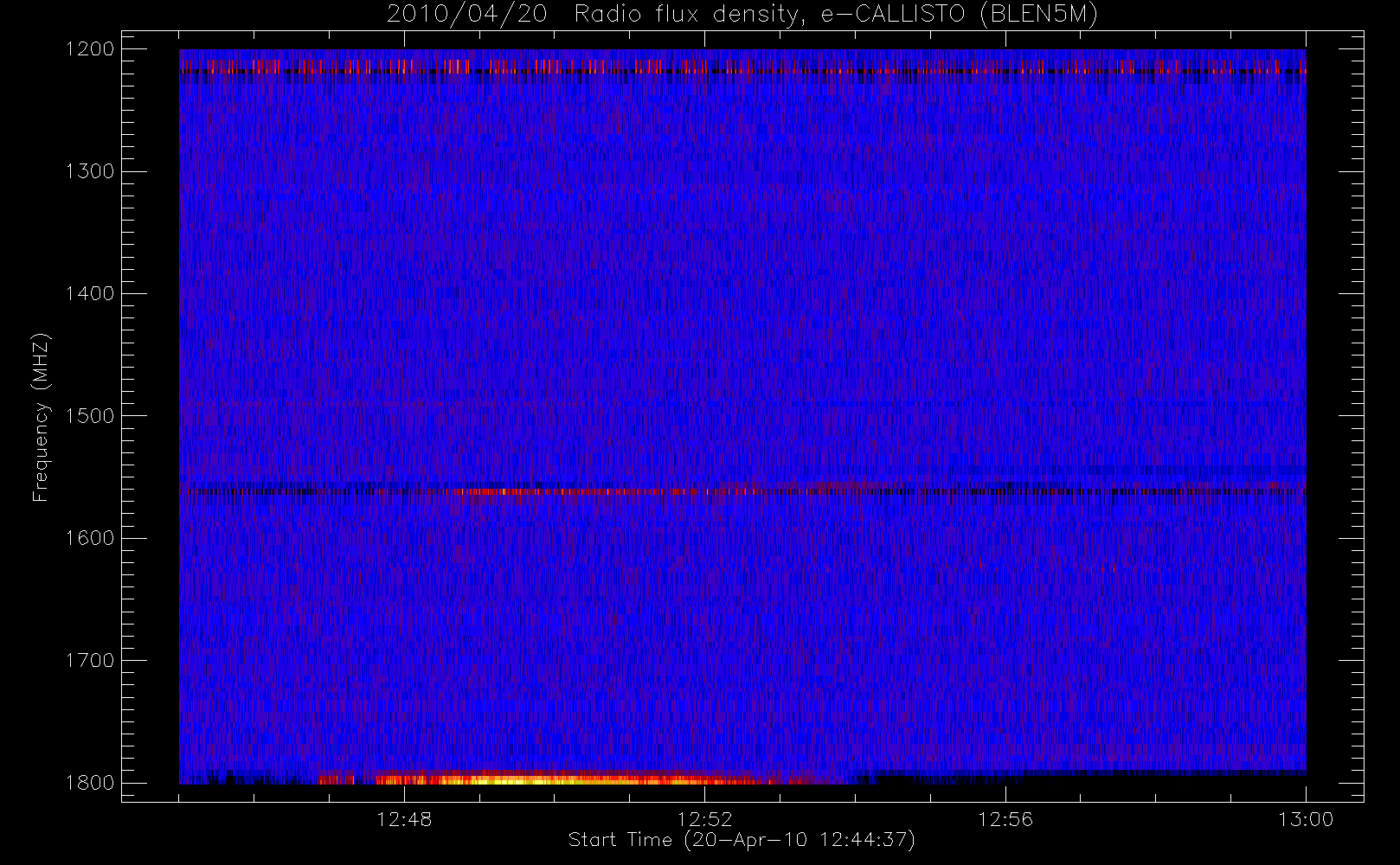This screenshot has height=865, width=1400.
Task: Click the plot title 'Radio flux density, e-CALLISTO (BLEN5M)'
Action: [836, 15]
